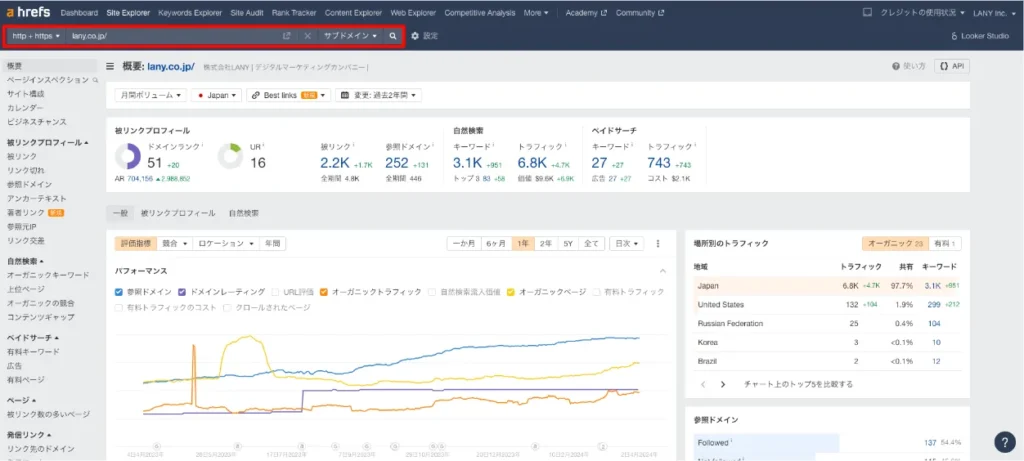Click the lany.co.jp/ URL input field
This screenshot has height=461, width=1024.
point(171,36)
